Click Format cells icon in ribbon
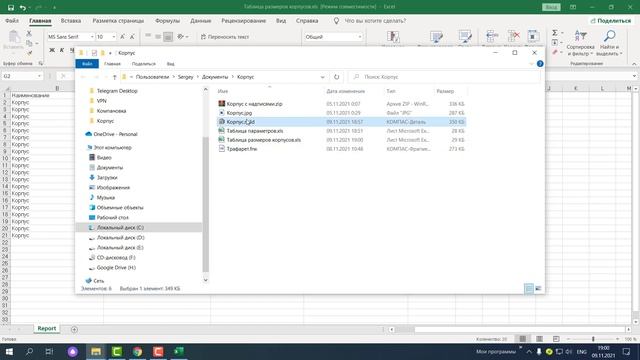The image size is (640, 360). pyautogui.click(x=533, y=37)
